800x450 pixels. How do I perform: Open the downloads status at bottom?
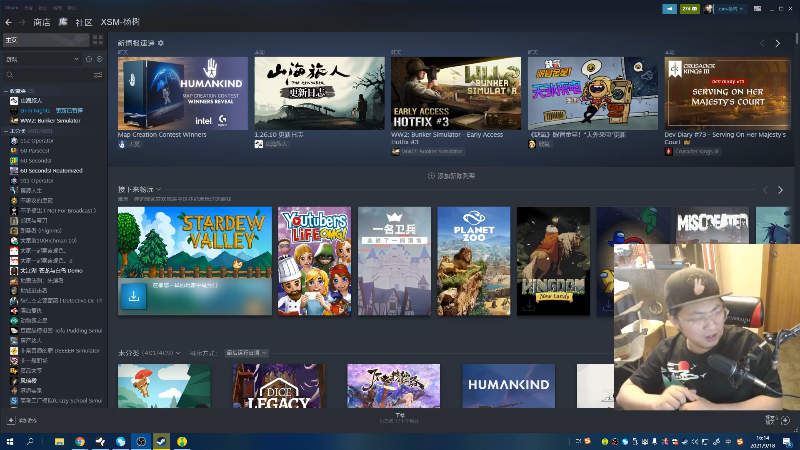pyautogui.click(x=399, y=418)
